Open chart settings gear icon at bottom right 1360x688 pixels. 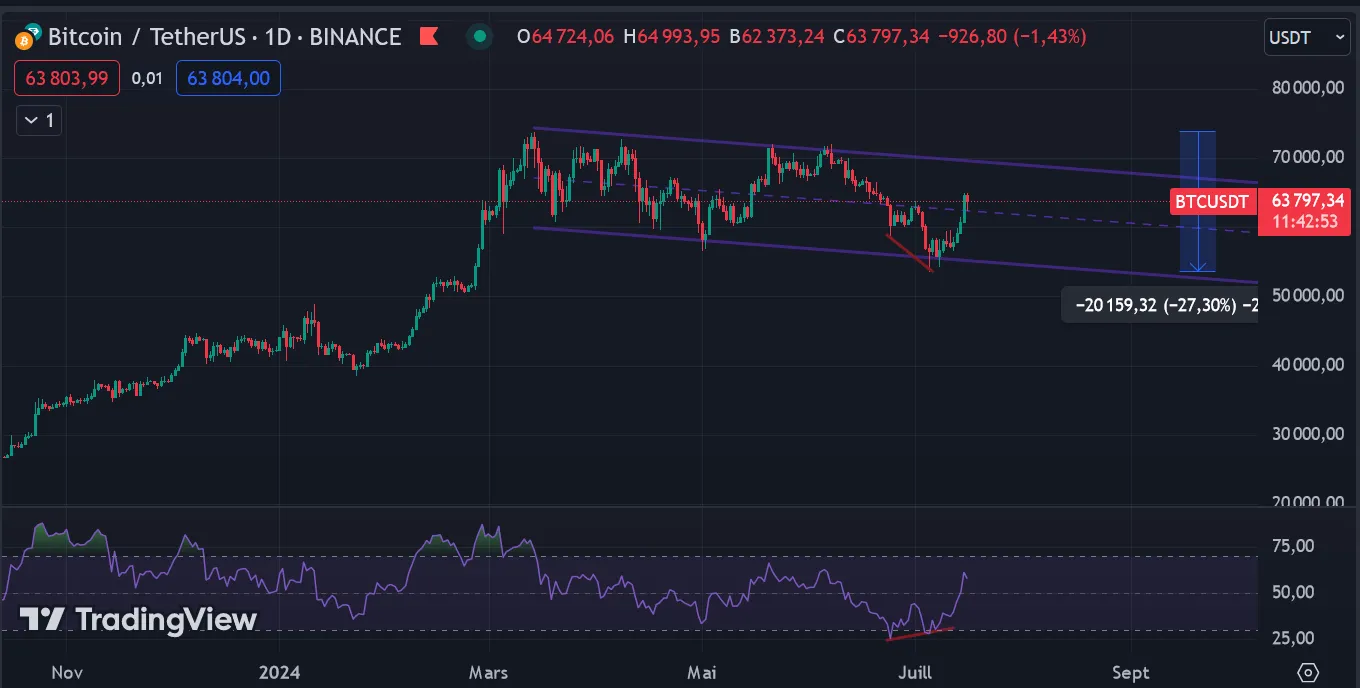click(x=1308, y=671)
